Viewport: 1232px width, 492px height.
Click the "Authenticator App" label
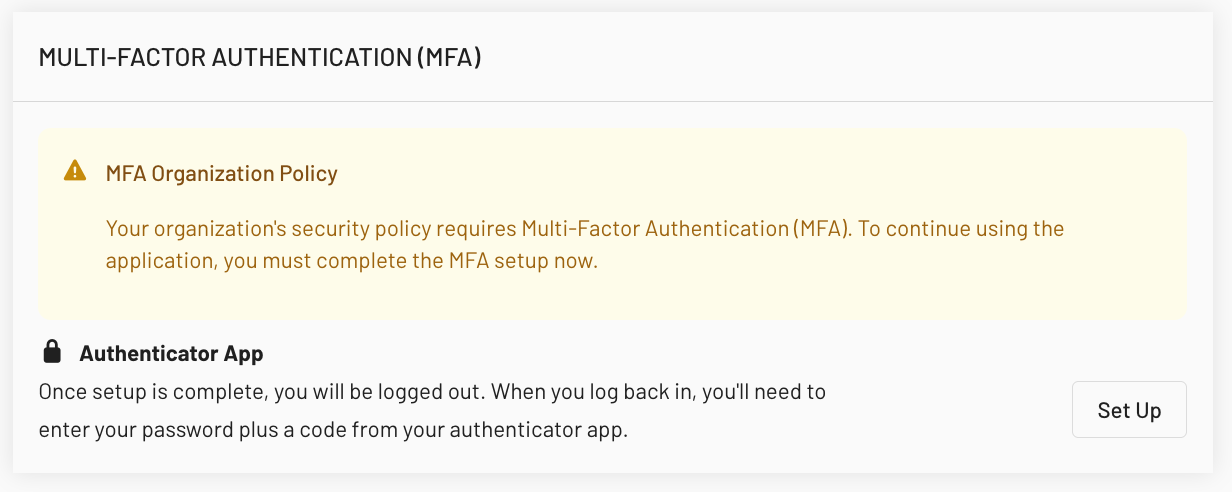click(x=171, y=354)
